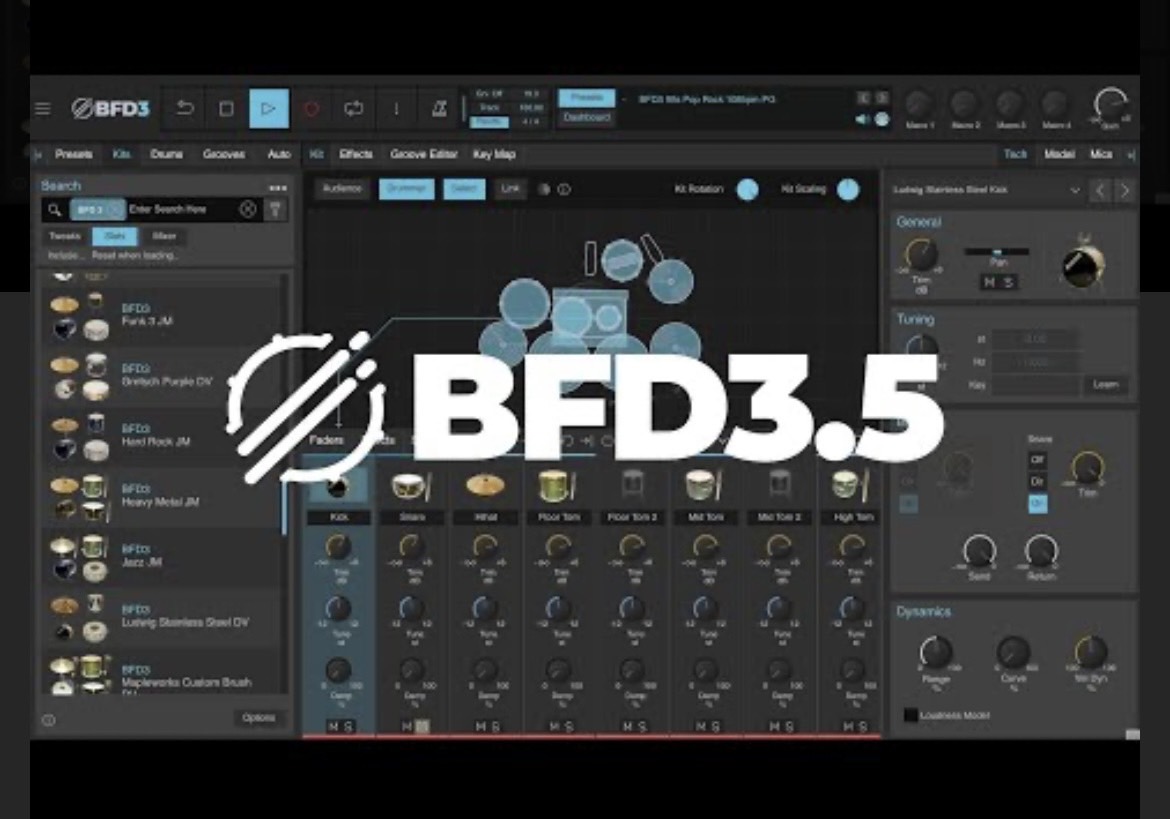Viewport: 1170px width, 819px height.
Task: Clear the search with the circled X icon
Action: point(248,210)
